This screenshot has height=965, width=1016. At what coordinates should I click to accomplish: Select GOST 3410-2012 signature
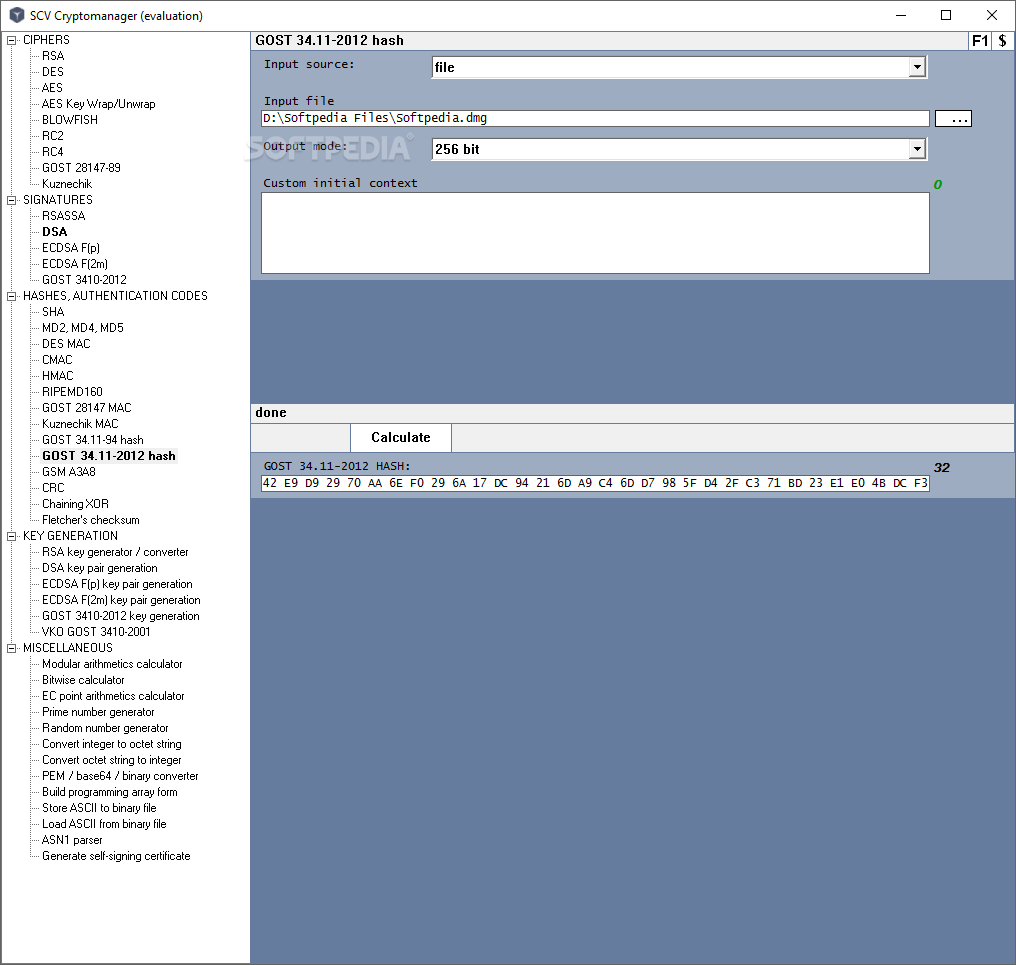tap(84, 280)
